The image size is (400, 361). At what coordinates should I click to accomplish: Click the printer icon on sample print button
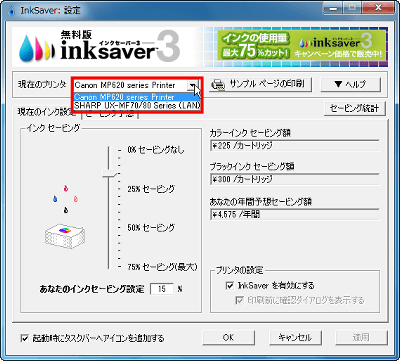pos(218,85)
